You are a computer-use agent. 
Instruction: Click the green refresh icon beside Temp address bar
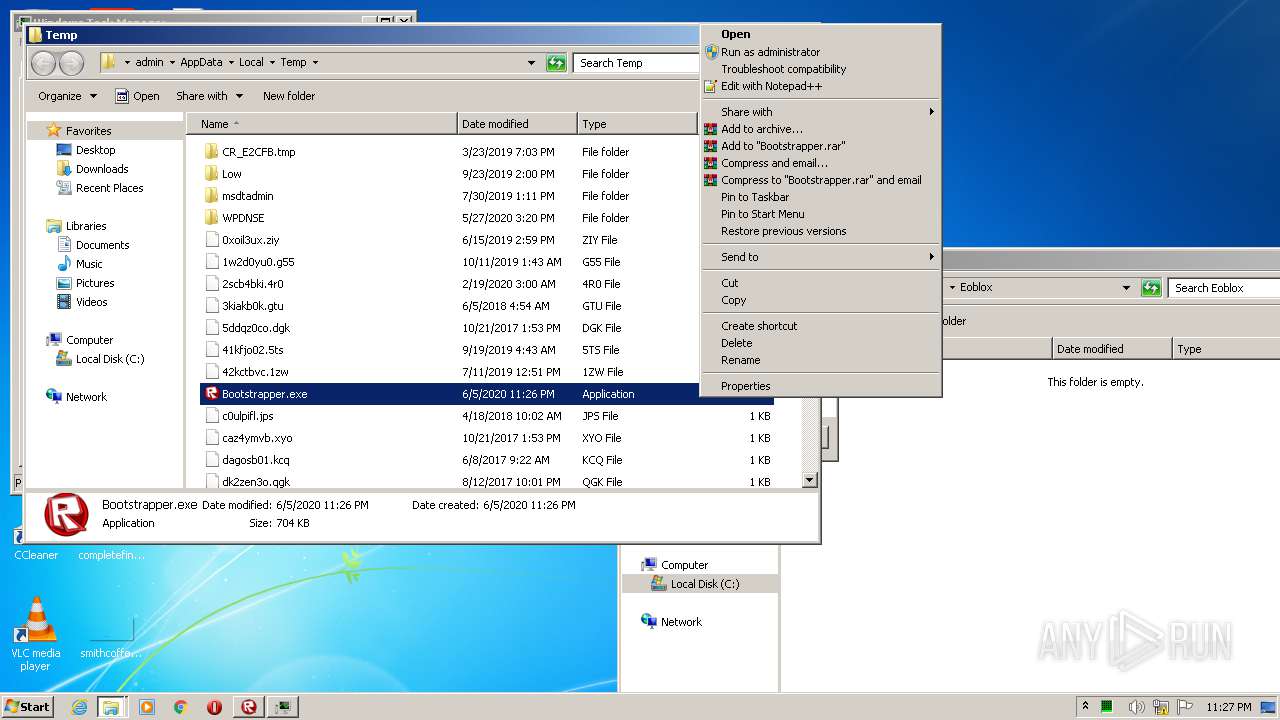pos(556,63)
